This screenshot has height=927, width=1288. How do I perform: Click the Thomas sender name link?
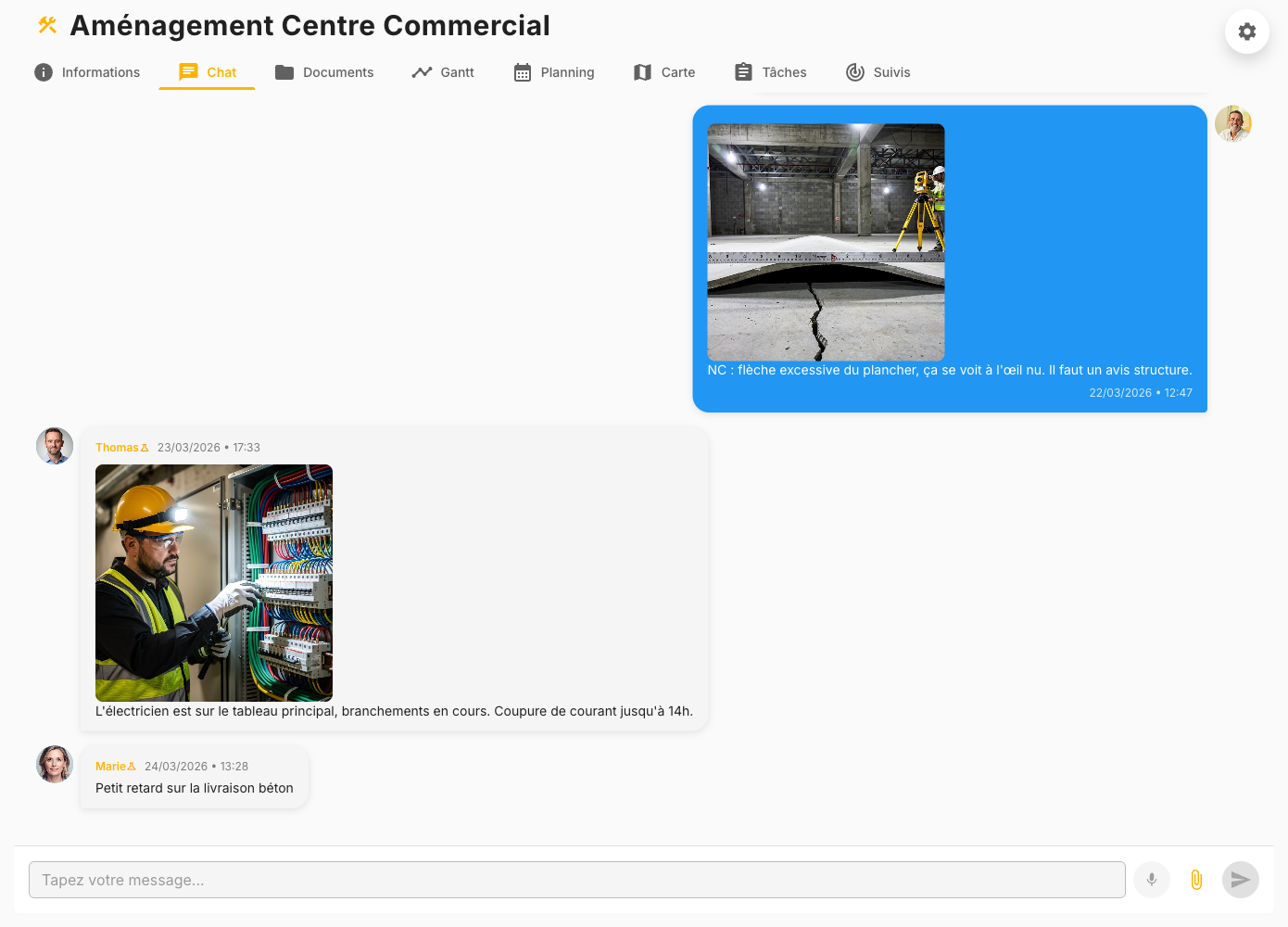point(117,448)
